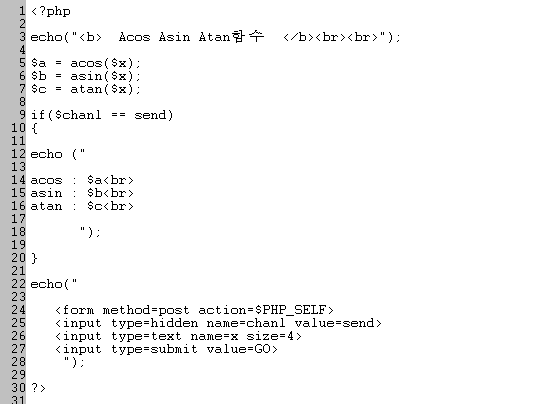554x404 pixels.
Task: Click the opening brace on line 10
Action: coord(34,128)
